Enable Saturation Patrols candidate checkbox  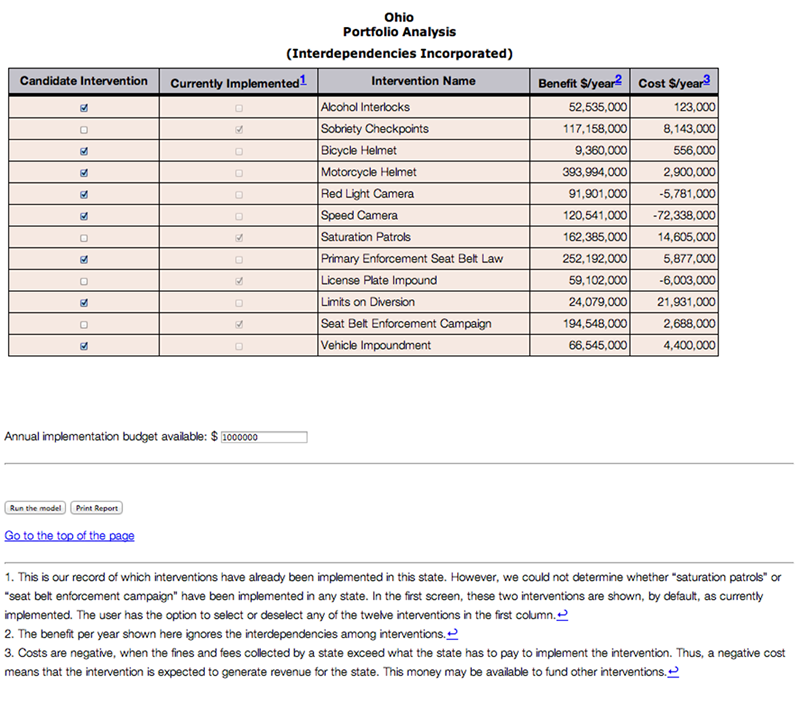tap(84, 238)
